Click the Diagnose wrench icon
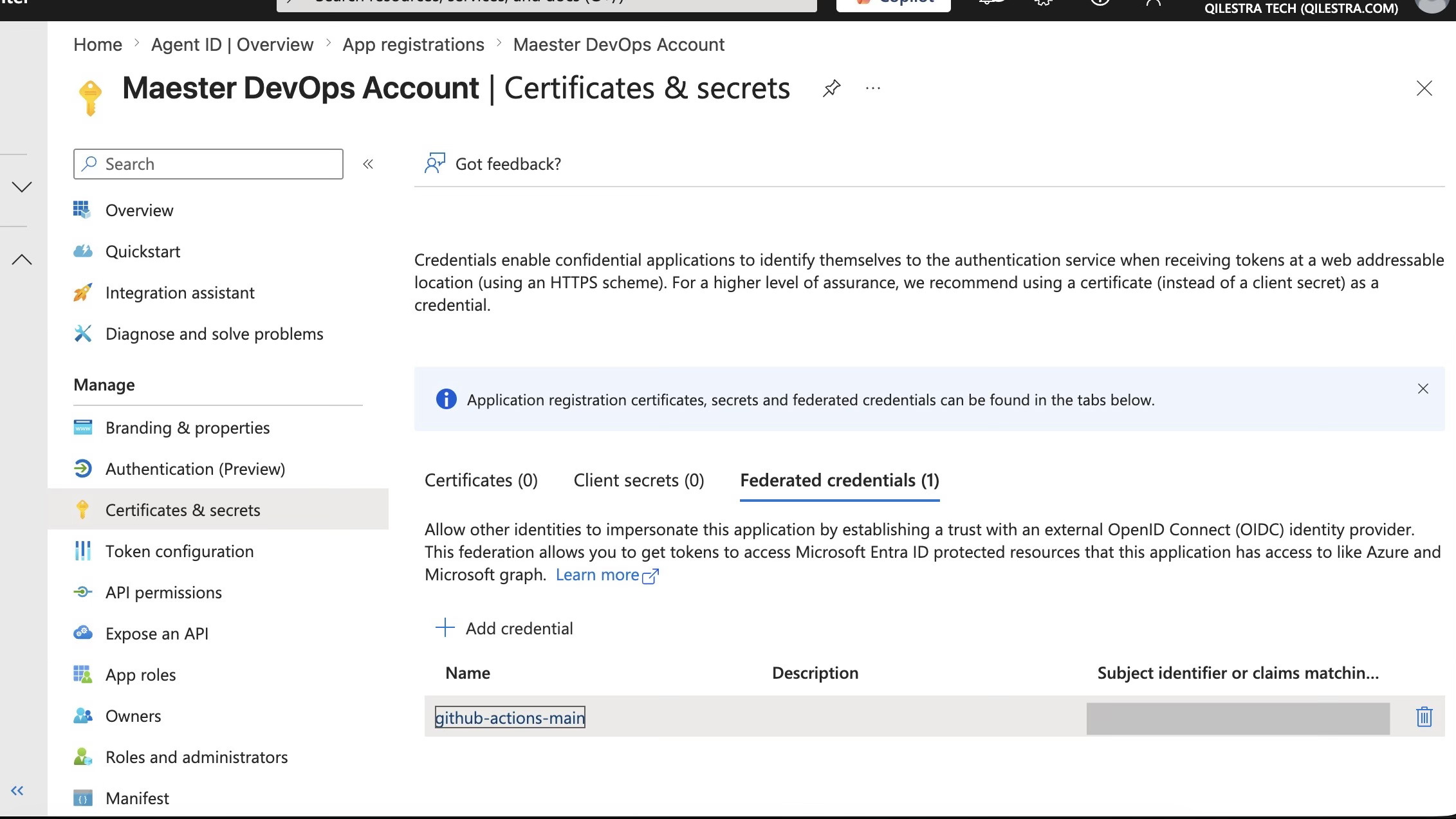This screenshot has width=1456, height=819. [82, 333]
